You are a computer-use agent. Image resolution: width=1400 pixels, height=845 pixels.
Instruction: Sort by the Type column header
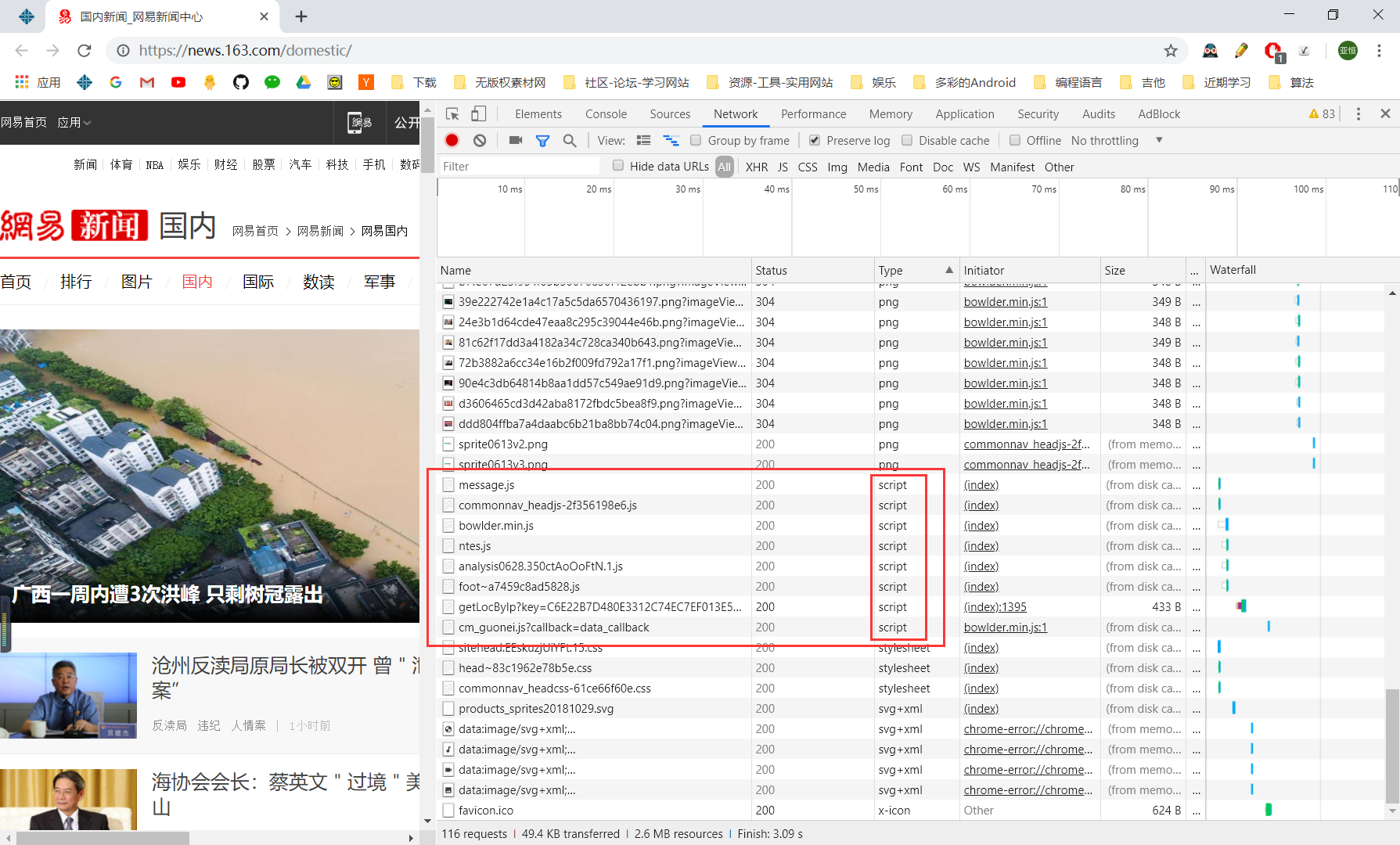click(x=916, y=271)
